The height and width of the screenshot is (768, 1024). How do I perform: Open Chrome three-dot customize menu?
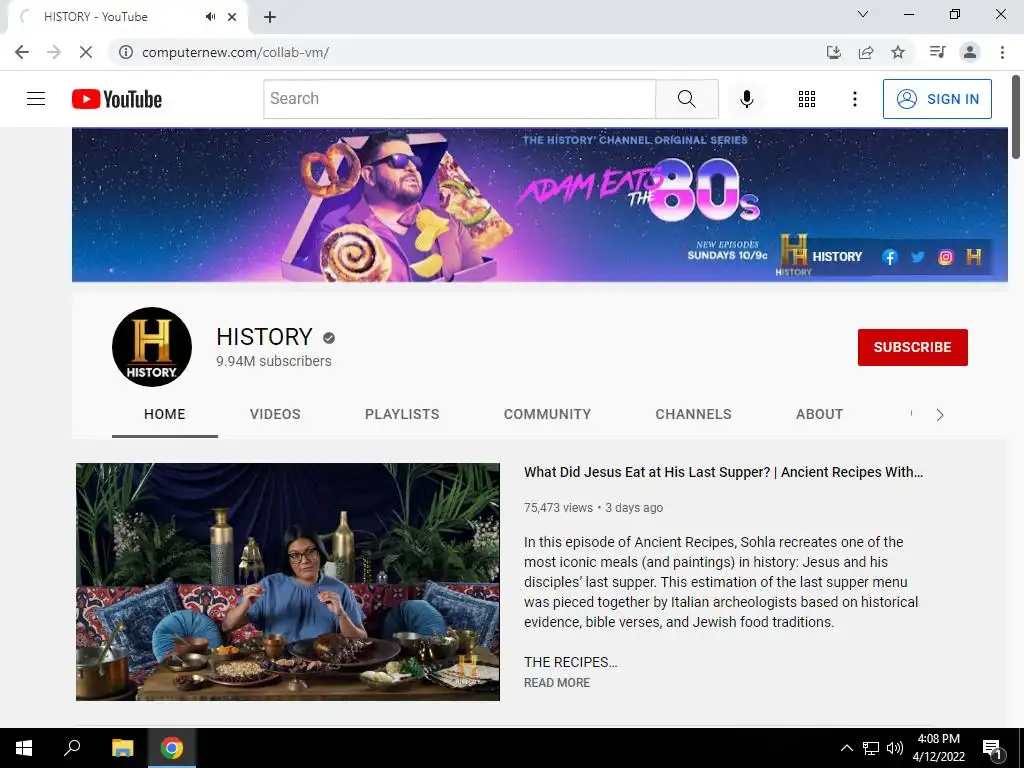[1002, 52]
